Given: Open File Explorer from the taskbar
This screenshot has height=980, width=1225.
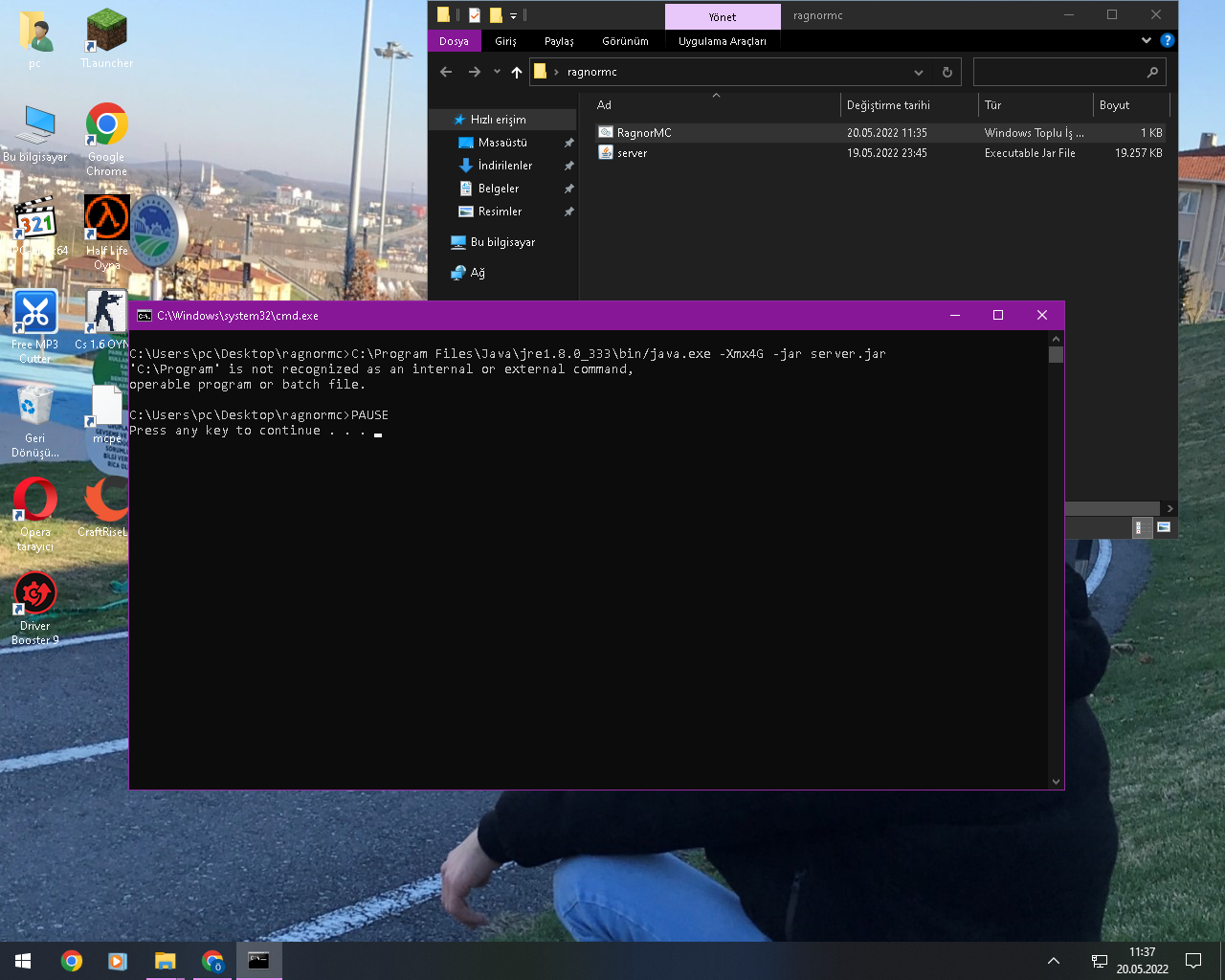Looking at the screenshot, I should (165, 961).
